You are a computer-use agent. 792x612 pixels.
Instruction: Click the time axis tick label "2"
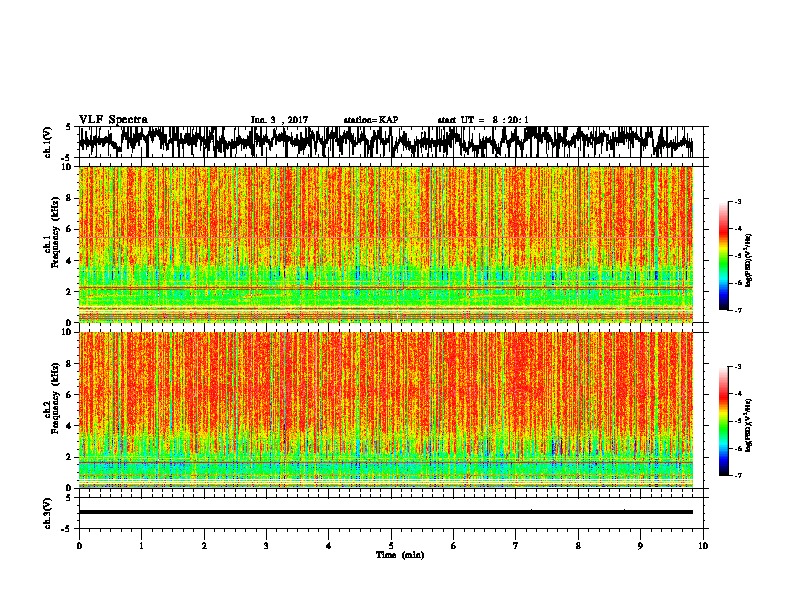coord(204,546)
